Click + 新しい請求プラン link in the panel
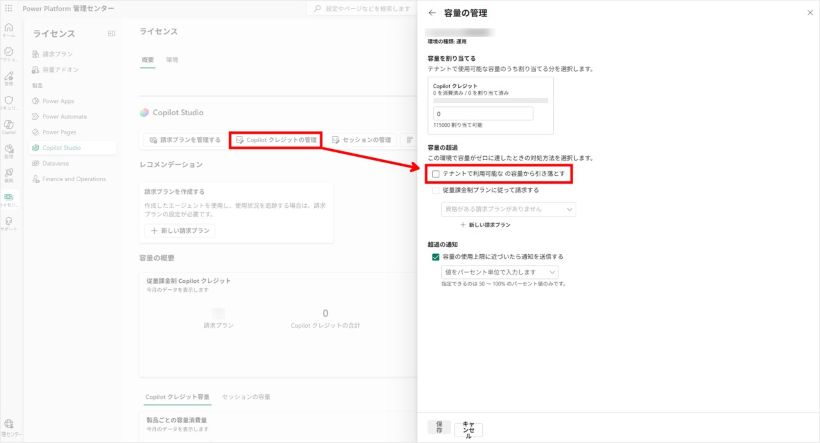Viewport: 820px width, 443px height. 485,225
